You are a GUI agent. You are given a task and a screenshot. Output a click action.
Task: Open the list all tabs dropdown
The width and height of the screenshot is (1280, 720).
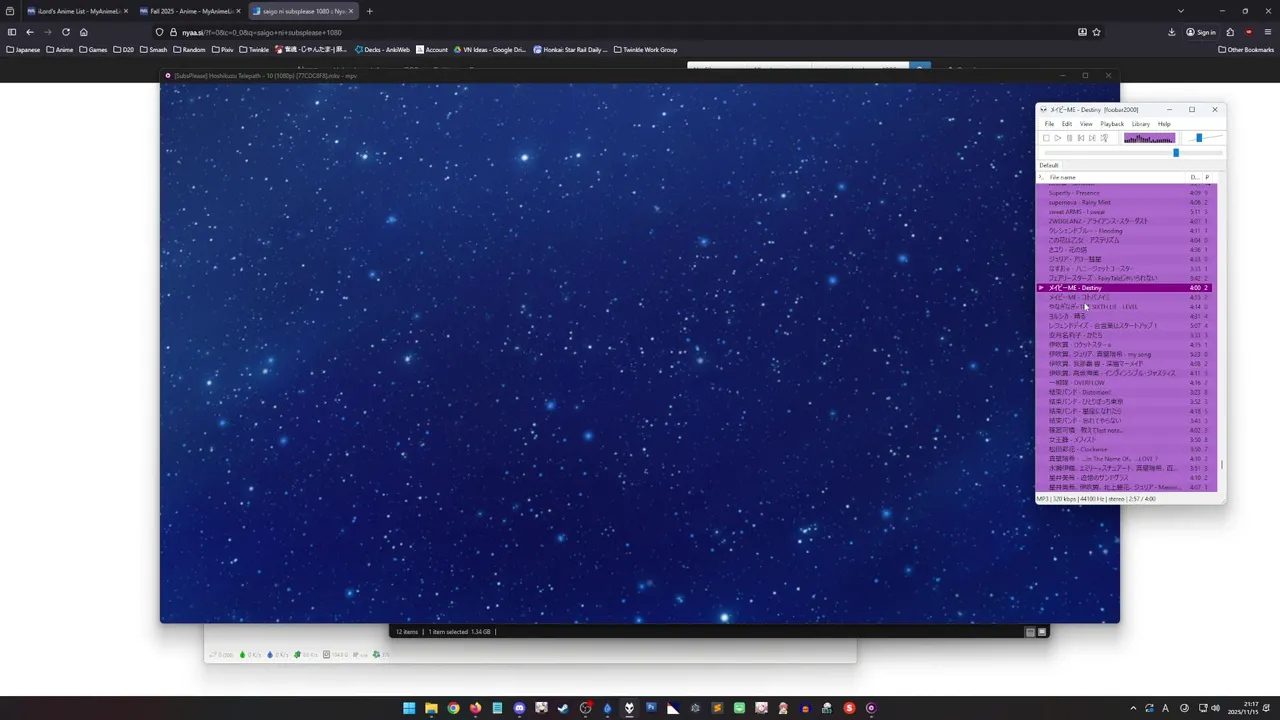pos(1181,11)
